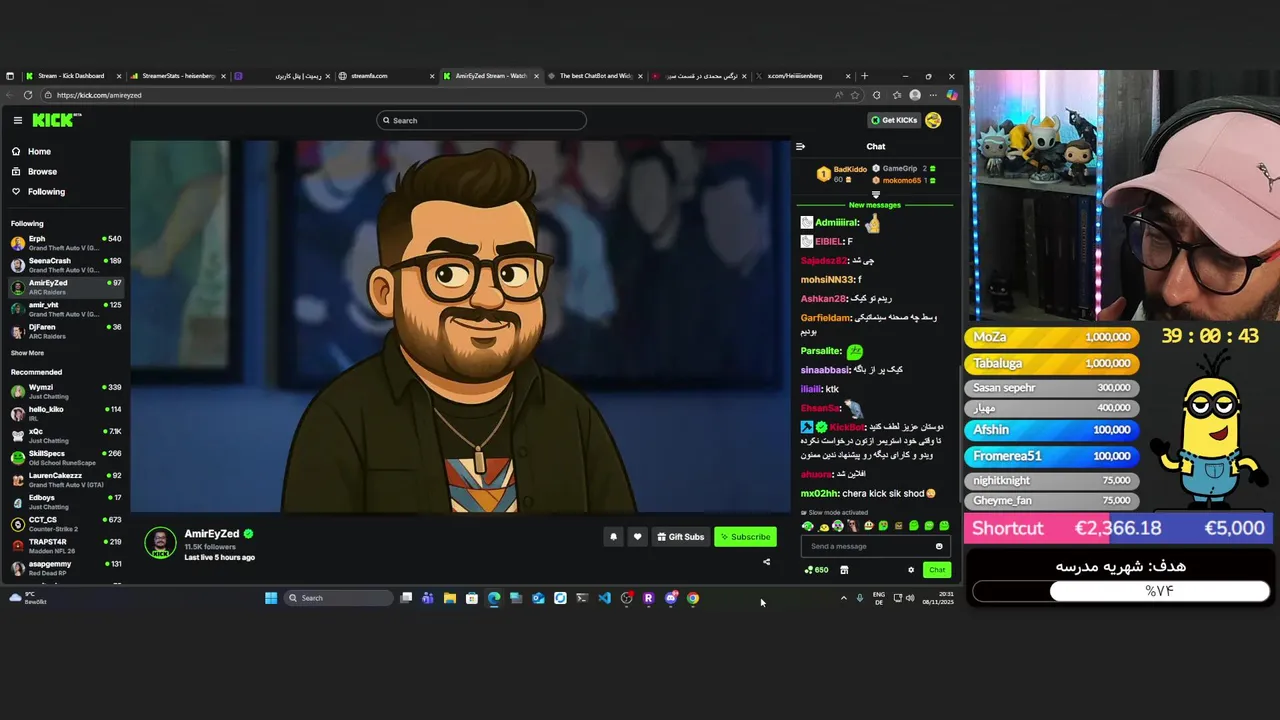
Task: Click New messages banner in chat
Action: pyautogui.click(x=875, y=205)
